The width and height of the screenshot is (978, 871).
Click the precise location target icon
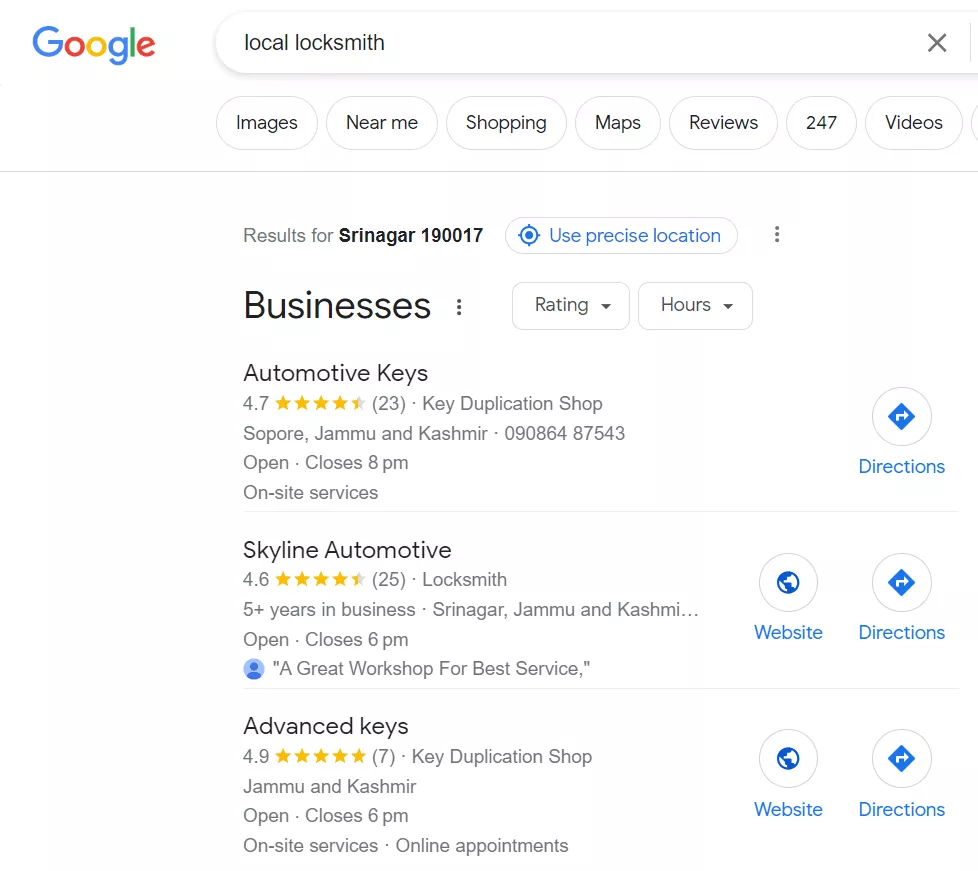coord(529,235)
